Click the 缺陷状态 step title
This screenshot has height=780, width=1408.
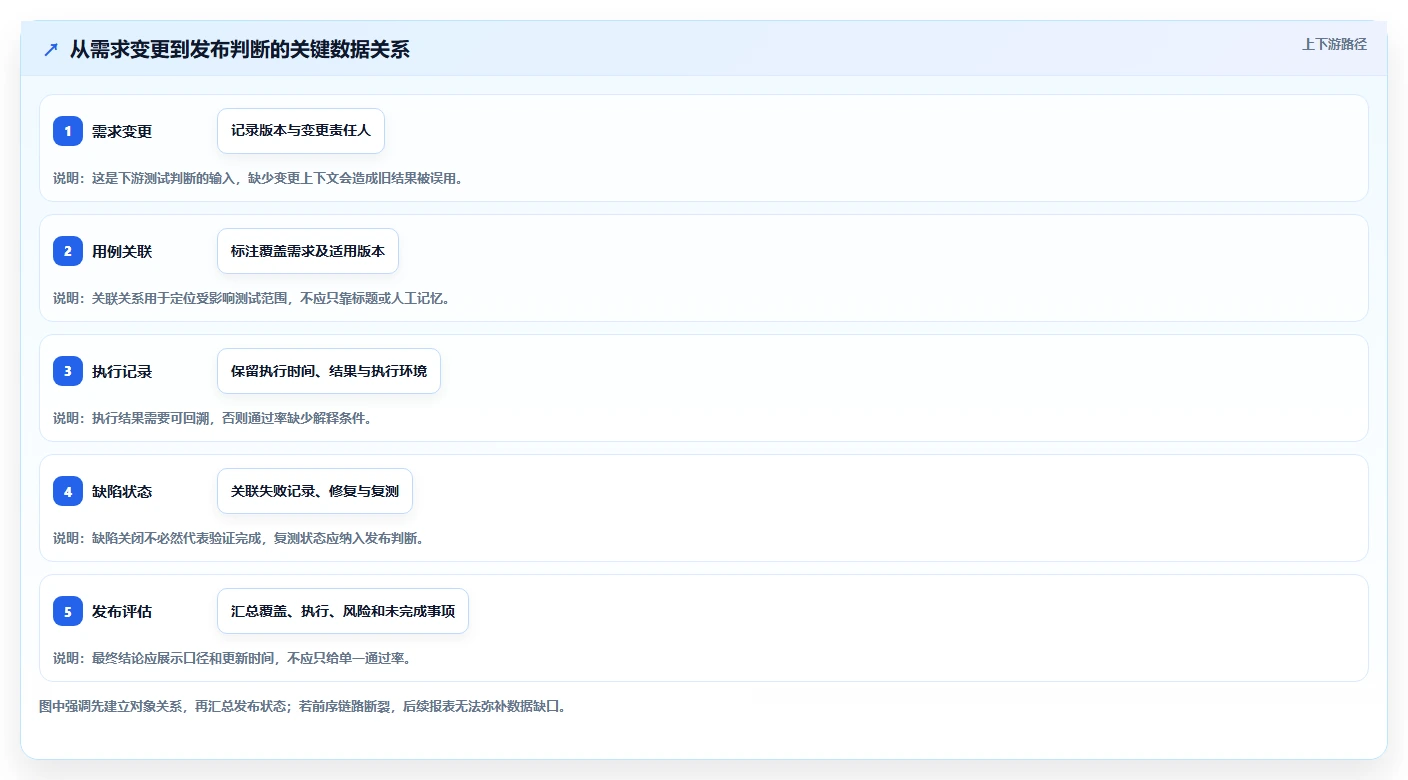point(122,491)
